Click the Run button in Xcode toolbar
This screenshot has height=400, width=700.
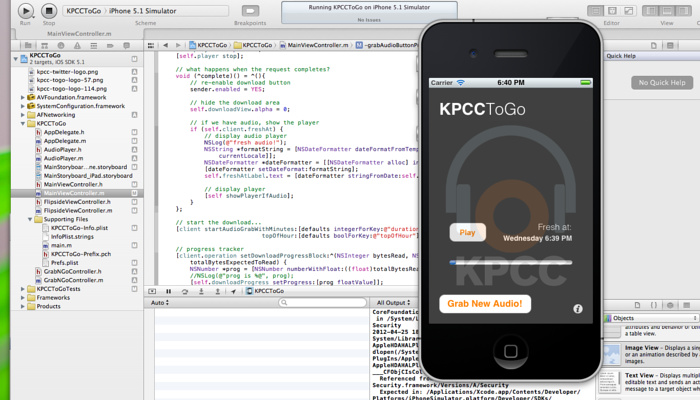pos(26,11)
